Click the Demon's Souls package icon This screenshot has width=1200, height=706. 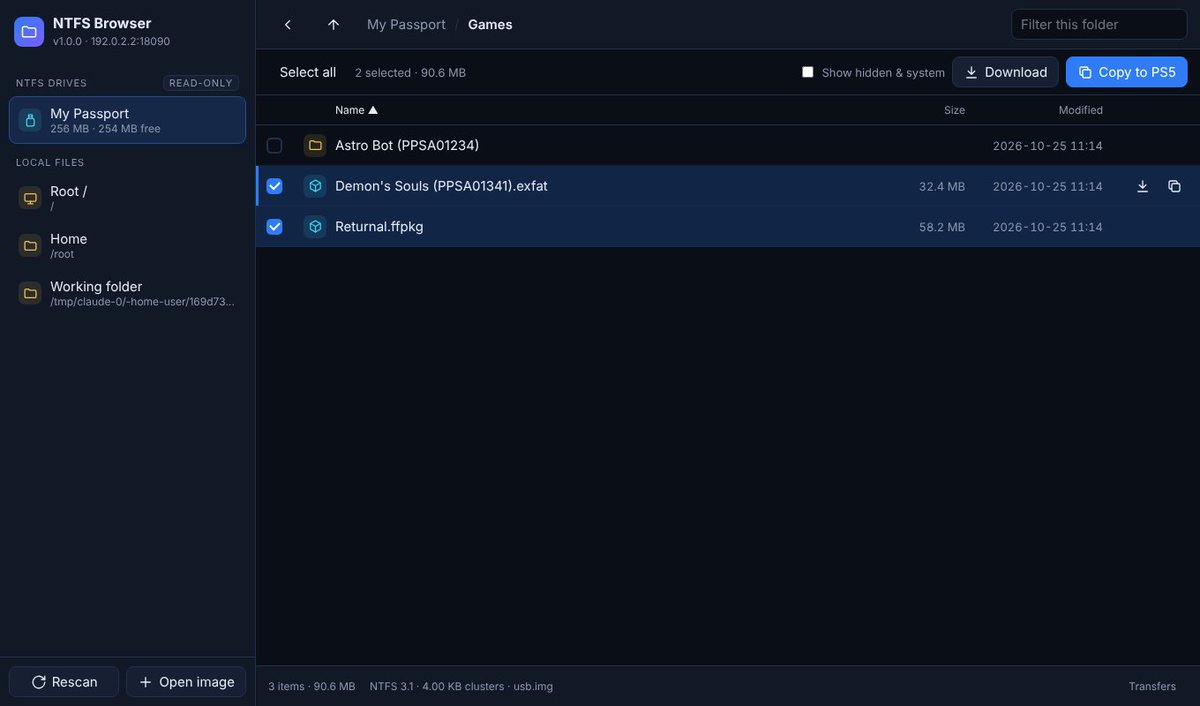point(315,186)
